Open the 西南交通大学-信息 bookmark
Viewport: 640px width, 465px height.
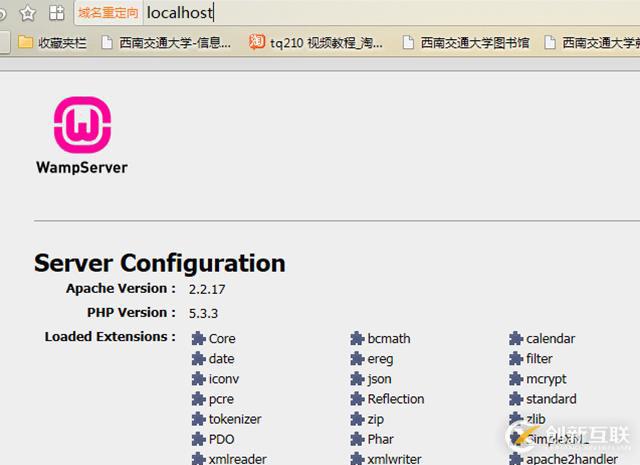click(x=166, y=42)
